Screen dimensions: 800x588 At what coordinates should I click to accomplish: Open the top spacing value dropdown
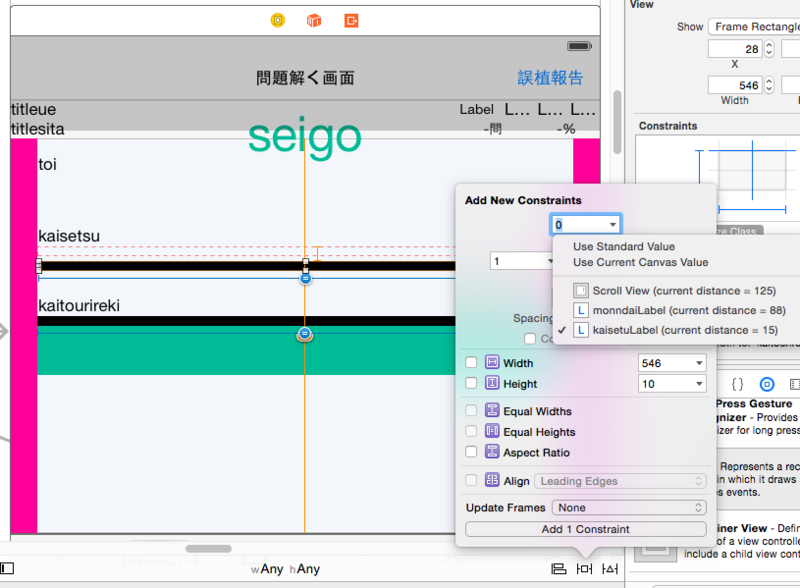point(612,225)
